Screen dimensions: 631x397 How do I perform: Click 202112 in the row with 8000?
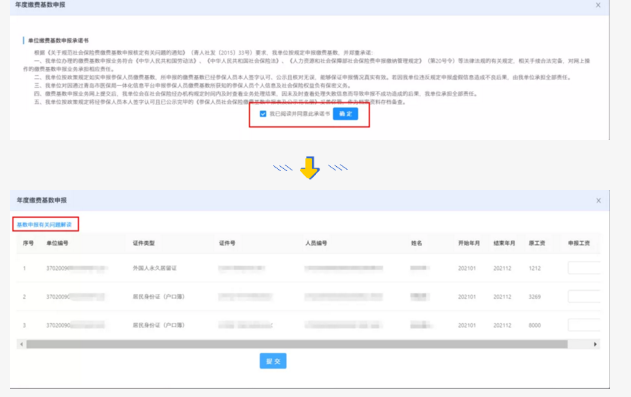point(502,325)
